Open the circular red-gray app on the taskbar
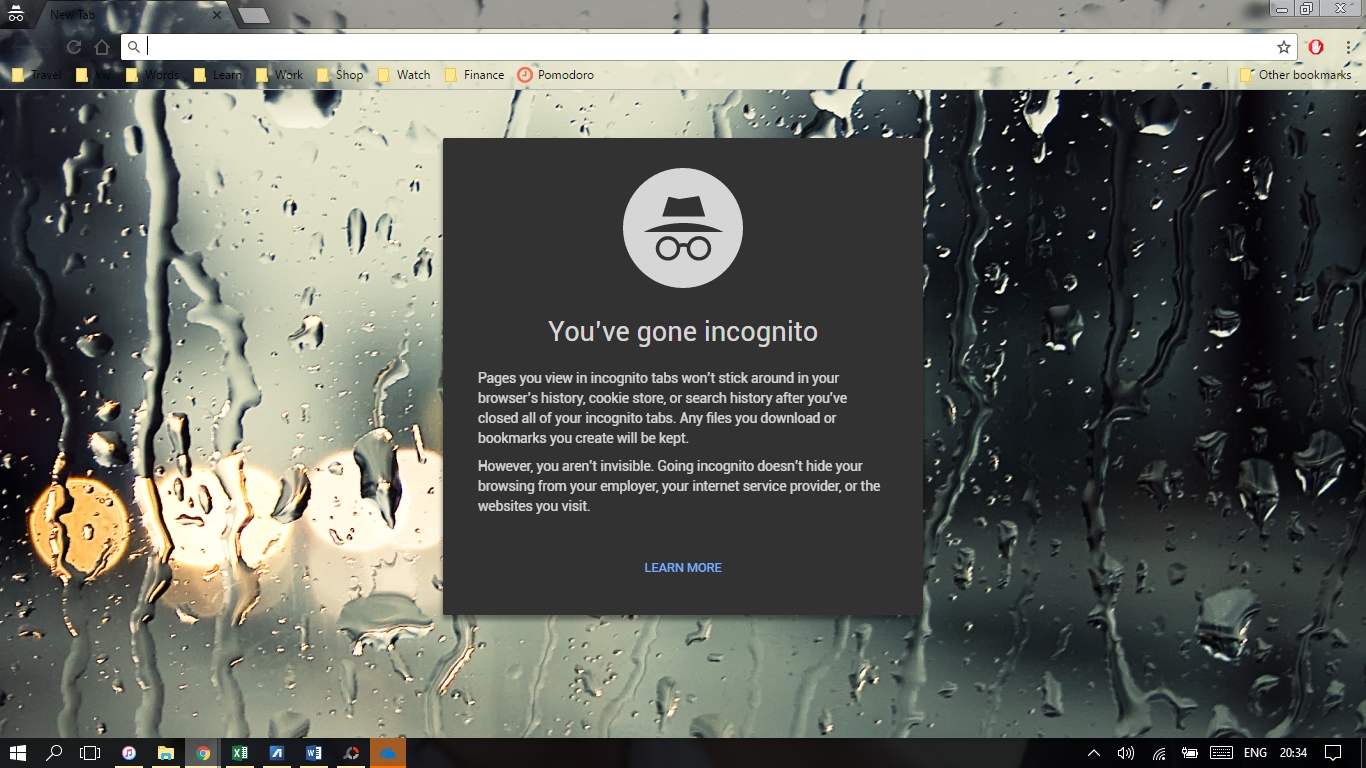This screenshot has height=768, width=1366. tap(351, 753)
